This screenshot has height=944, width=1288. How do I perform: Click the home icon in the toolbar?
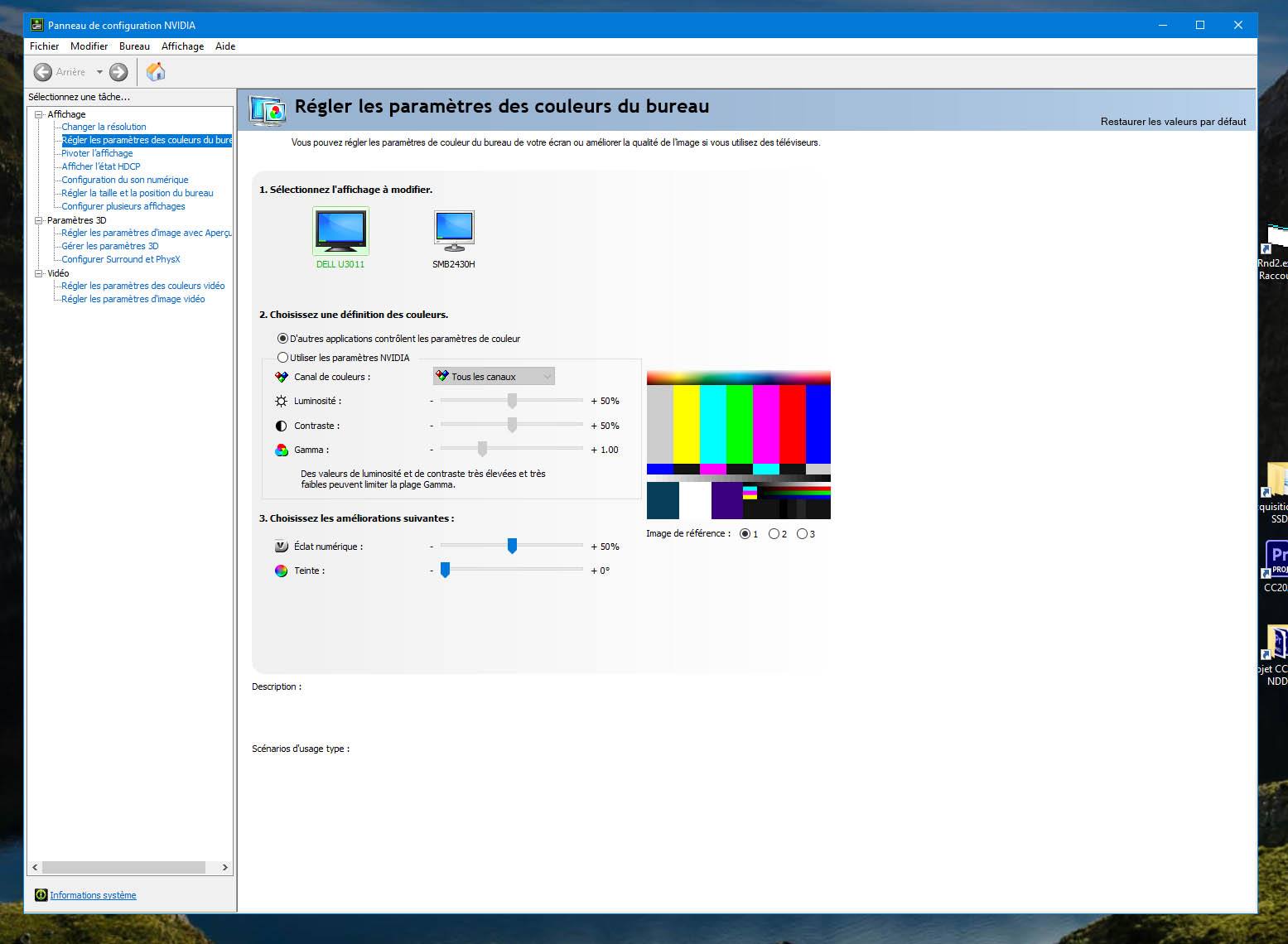[x=155, y=71]
